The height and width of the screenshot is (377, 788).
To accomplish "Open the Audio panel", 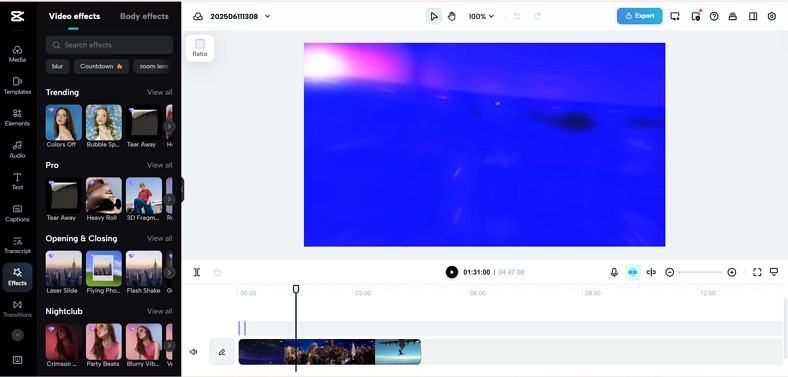I will pos(17,150).
